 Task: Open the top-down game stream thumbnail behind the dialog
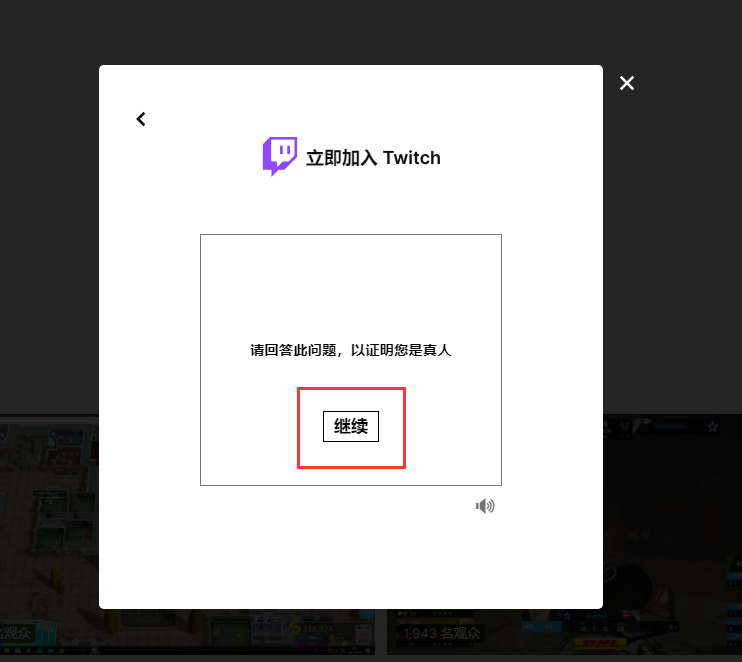[49, 535]
